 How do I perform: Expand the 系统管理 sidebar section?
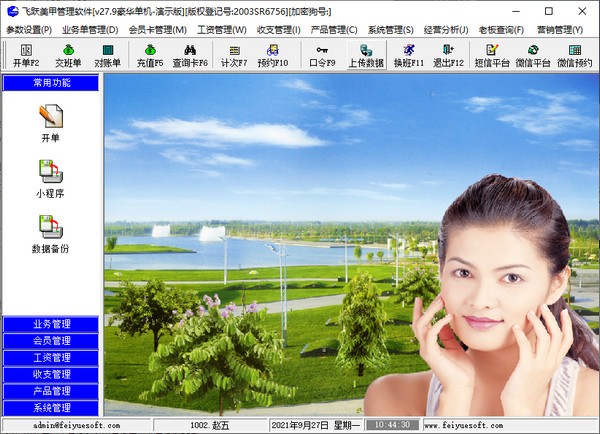point(51,408)
